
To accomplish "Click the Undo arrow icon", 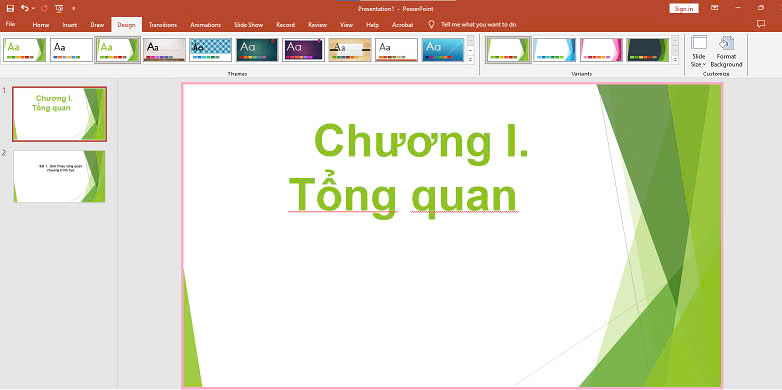I will point(25,8).
